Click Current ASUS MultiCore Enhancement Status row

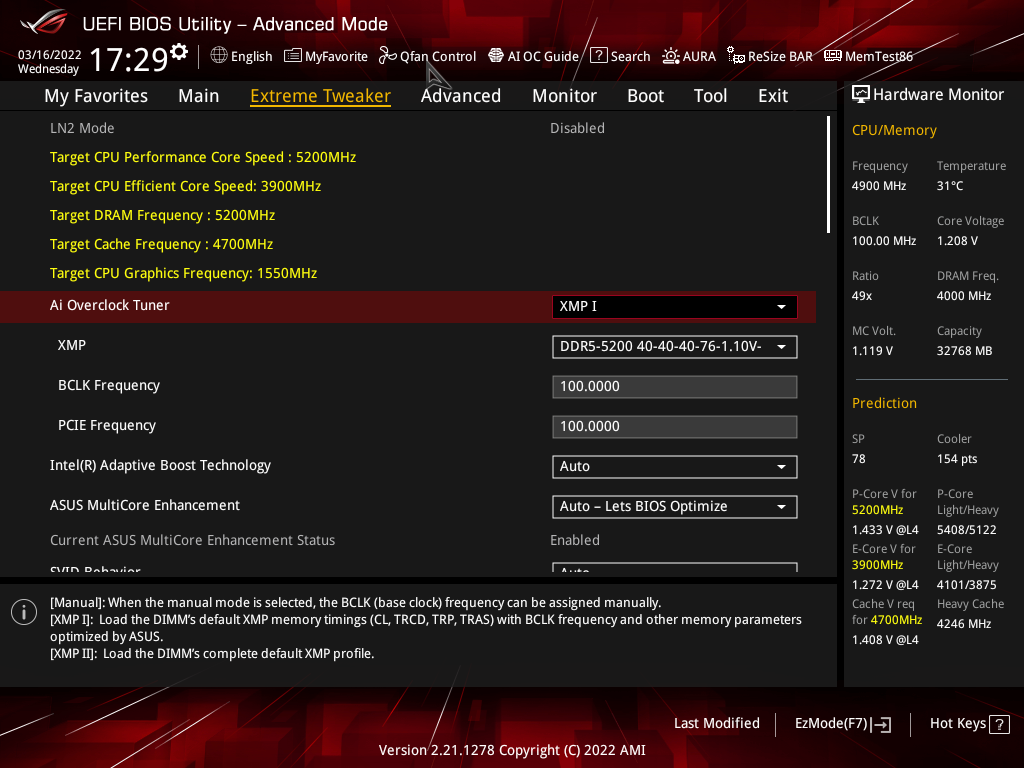pos(408,540)
